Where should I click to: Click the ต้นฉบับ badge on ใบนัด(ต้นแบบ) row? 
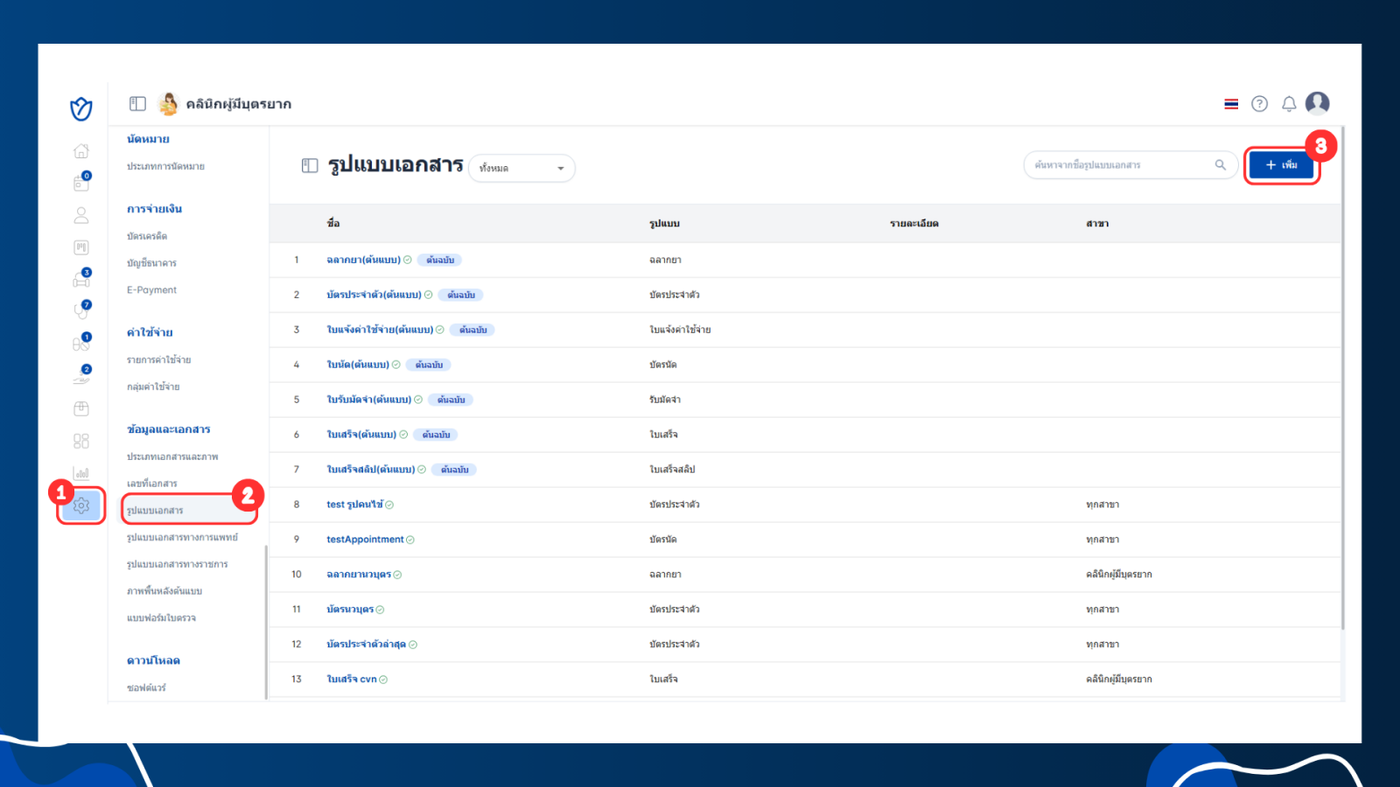pyautogui.click(x=429, y=365)
